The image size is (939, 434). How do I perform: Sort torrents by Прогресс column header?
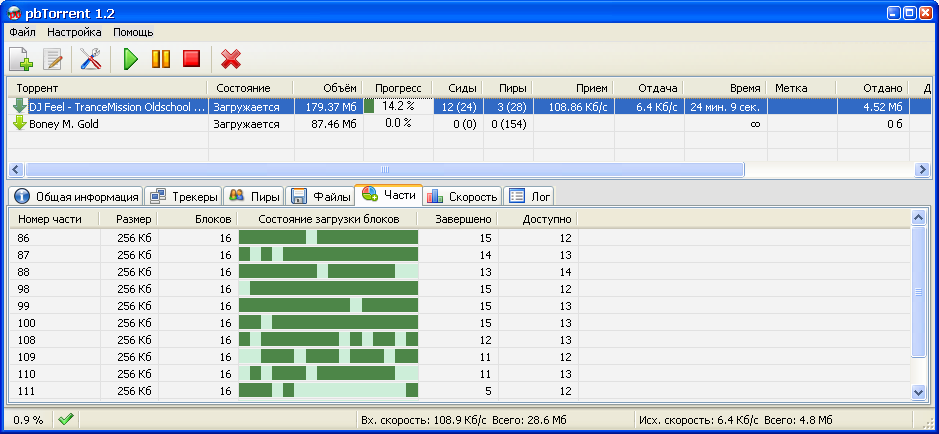[x=397, y=88]
